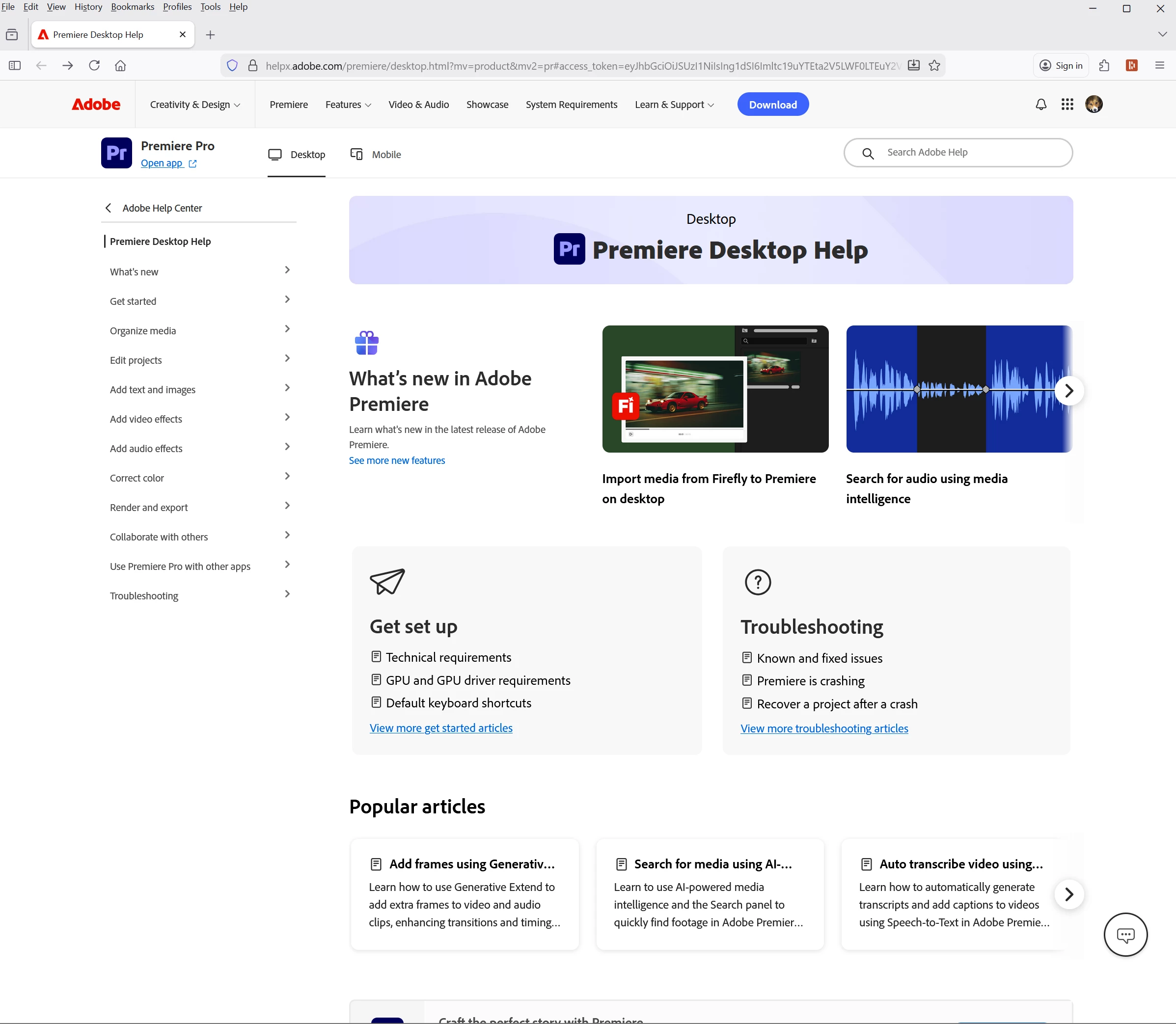Click the search magnifier icon
This screenshot has width=1176, height=1024.
pos(868,153)
